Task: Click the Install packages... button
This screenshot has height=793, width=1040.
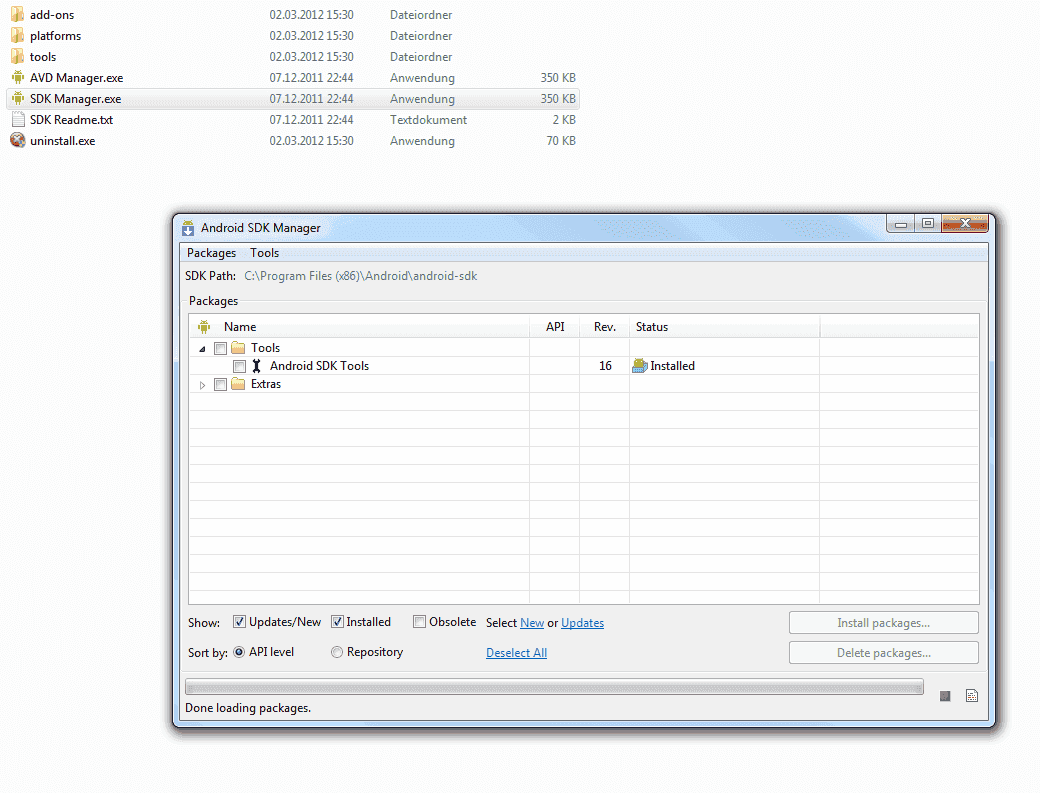Action: click(883, 623)
